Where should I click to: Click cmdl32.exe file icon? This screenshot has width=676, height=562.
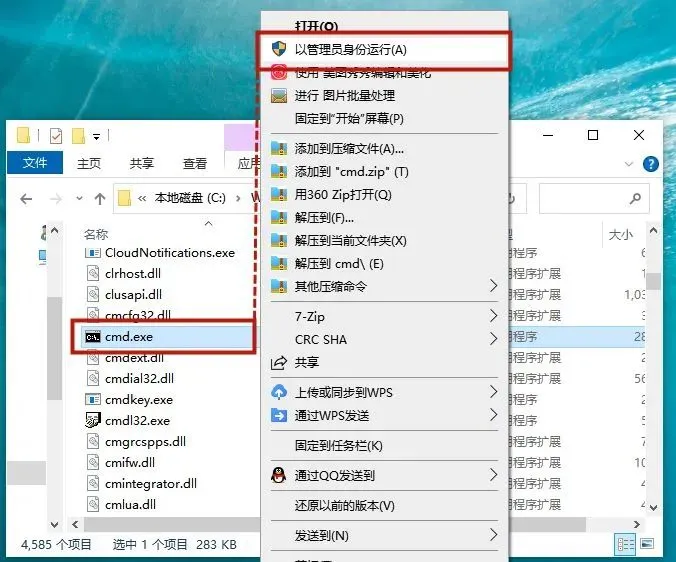click(x=93, y=420)
